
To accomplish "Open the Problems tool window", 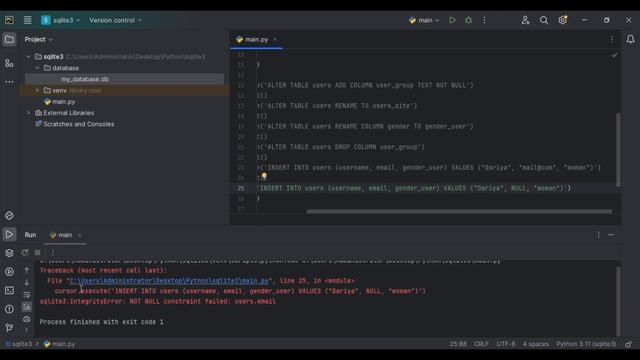I will tap(9, 309).
